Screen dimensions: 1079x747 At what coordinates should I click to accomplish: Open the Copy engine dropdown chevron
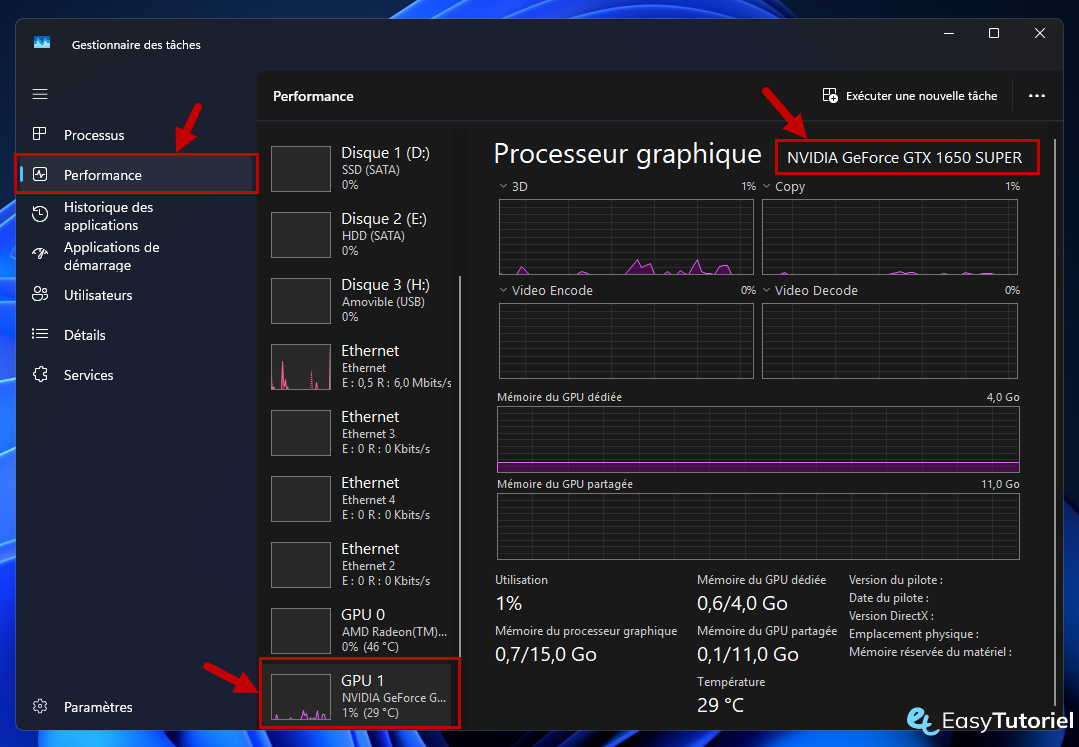click(767, 186)
